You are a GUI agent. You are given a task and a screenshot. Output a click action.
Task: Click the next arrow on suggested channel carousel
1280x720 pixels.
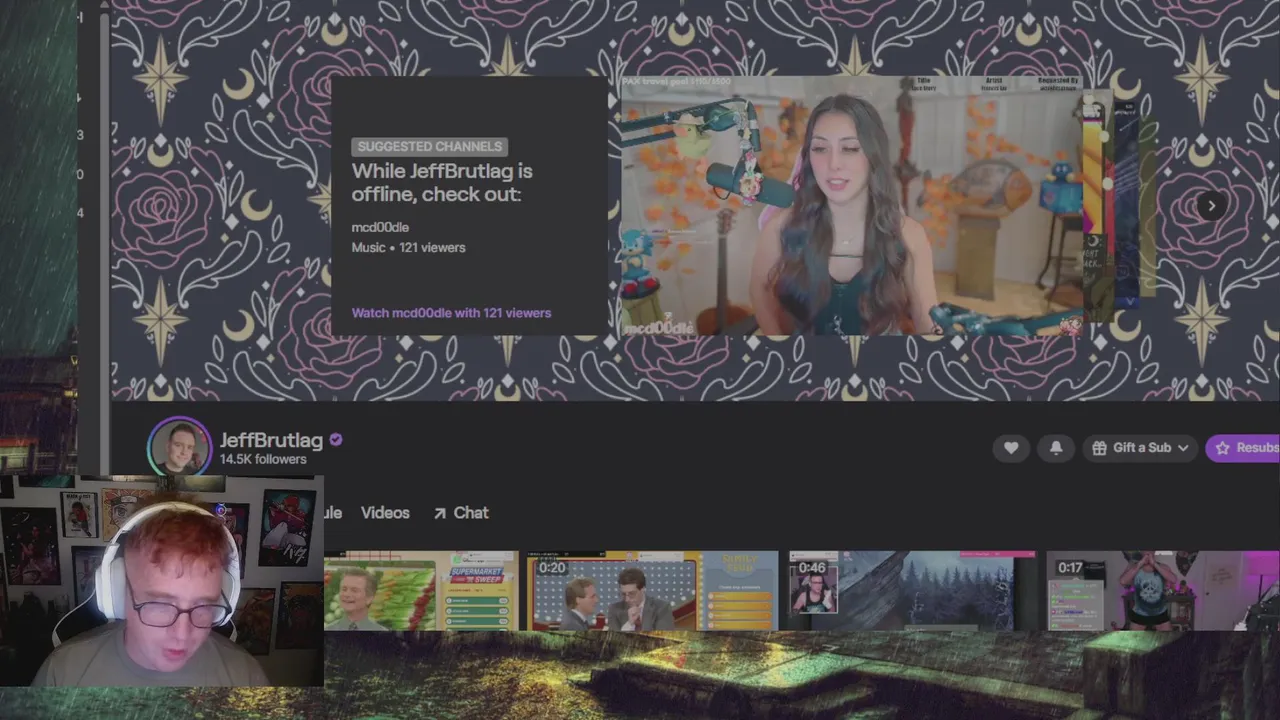[1211, 206]
